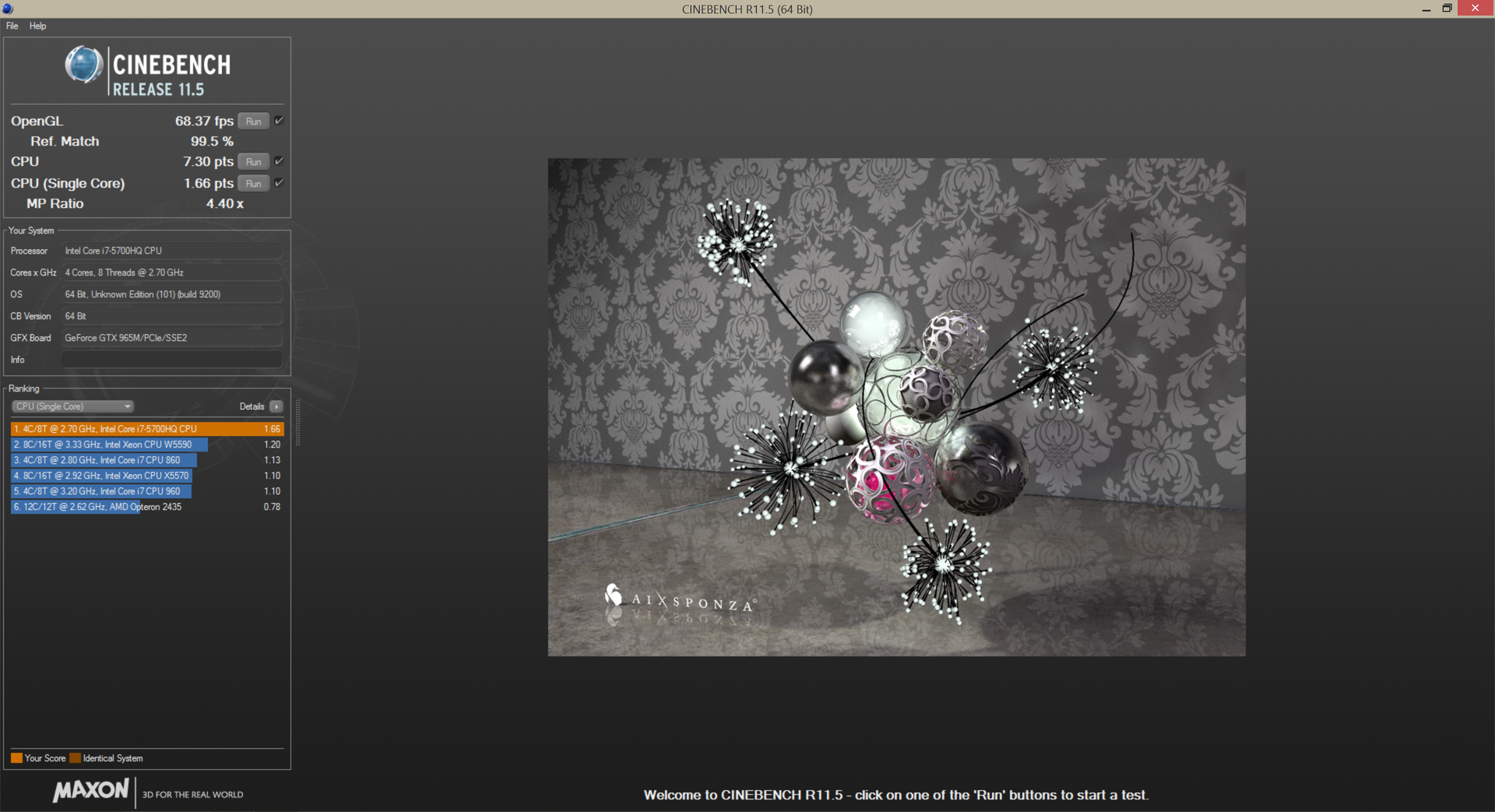Click the Details arrow button in Ranking
This screenshot has height=812, width=1495.
click(x=276, y=406)
